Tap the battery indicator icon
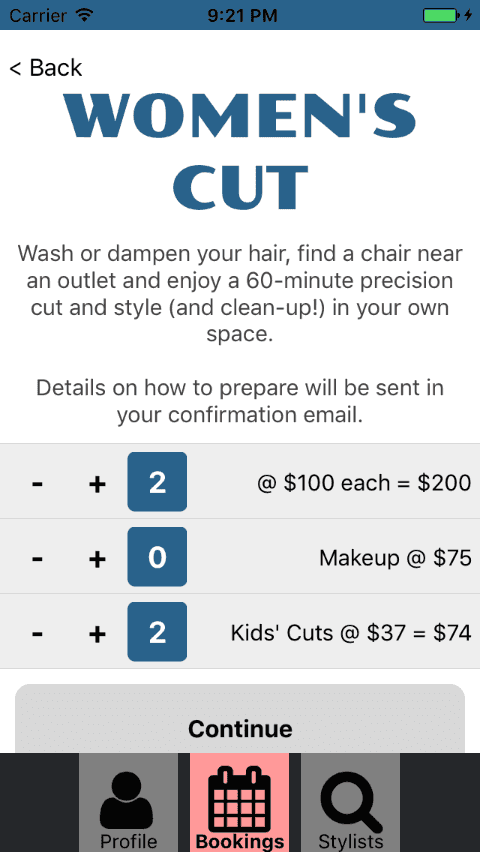The width and height of the screenshot is (480, 852). click(x=441, y=15)
